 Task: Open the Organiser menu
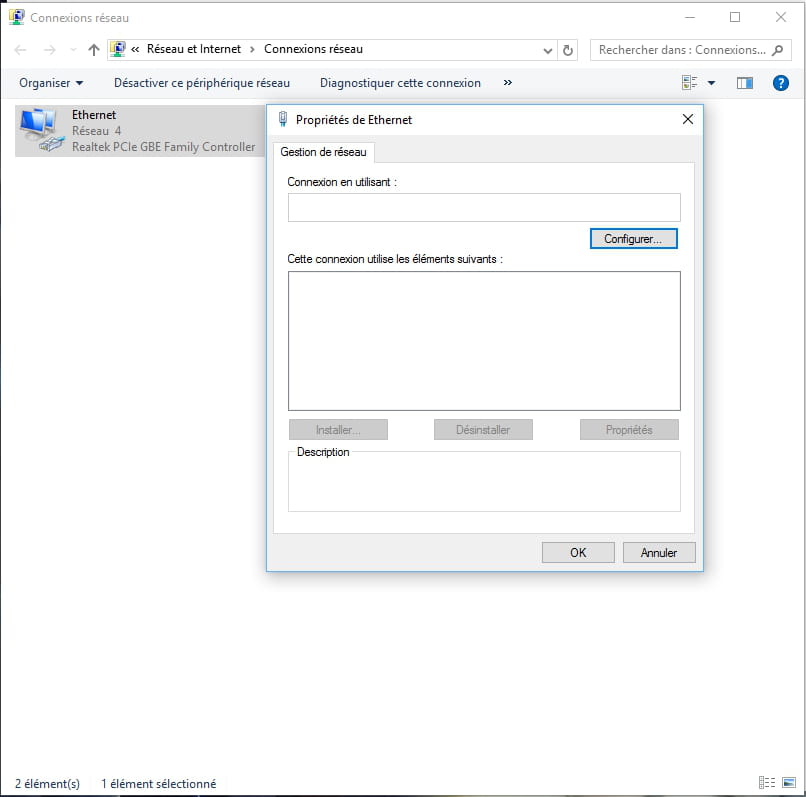(51, 83)
